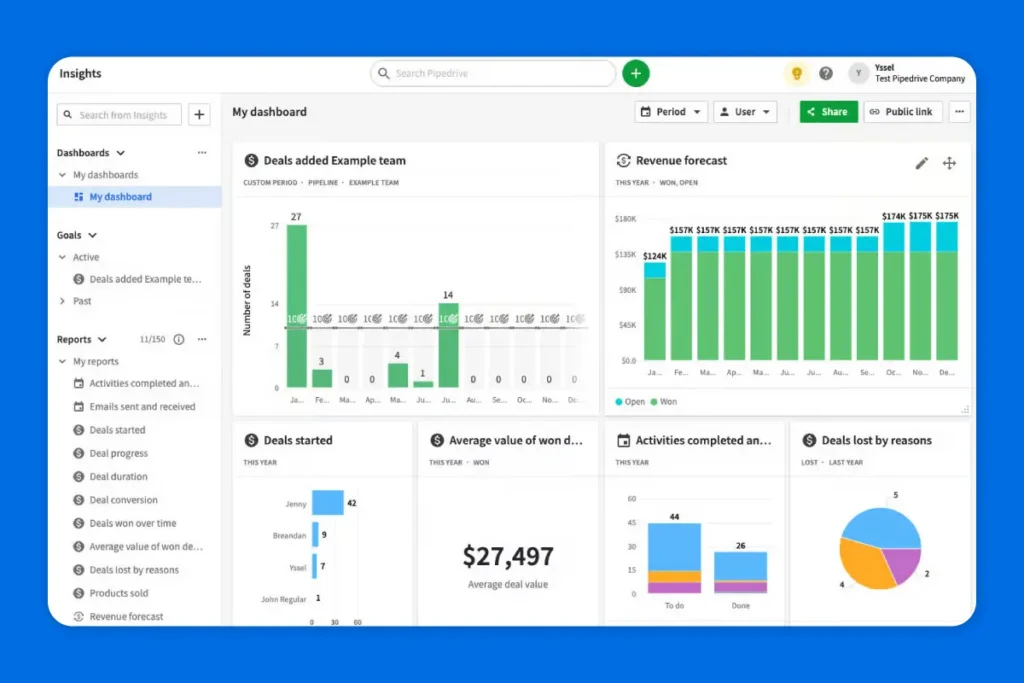This screenshot has width=1024, height=683.
Task: Open the lightbulb sales assistant icon
Action: [797, 73]
